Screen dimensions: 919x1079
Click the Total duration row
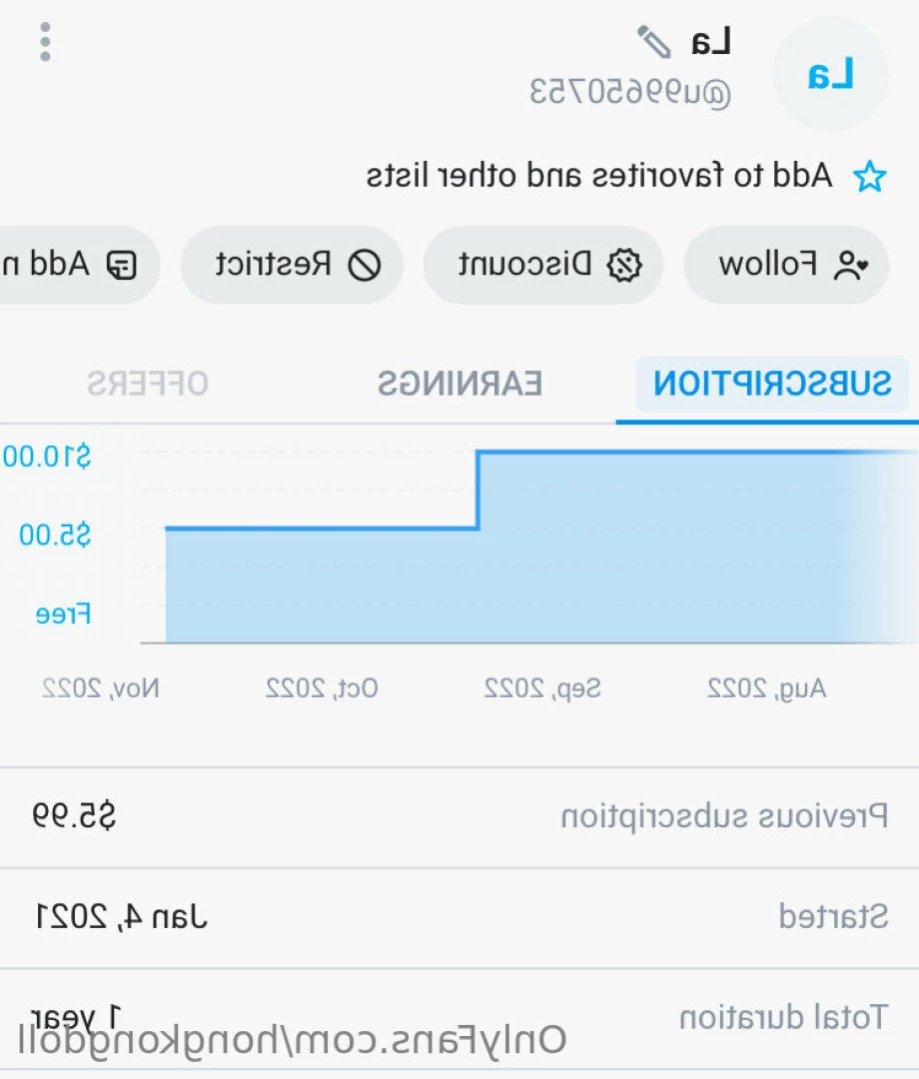(x=459, y=1018)
